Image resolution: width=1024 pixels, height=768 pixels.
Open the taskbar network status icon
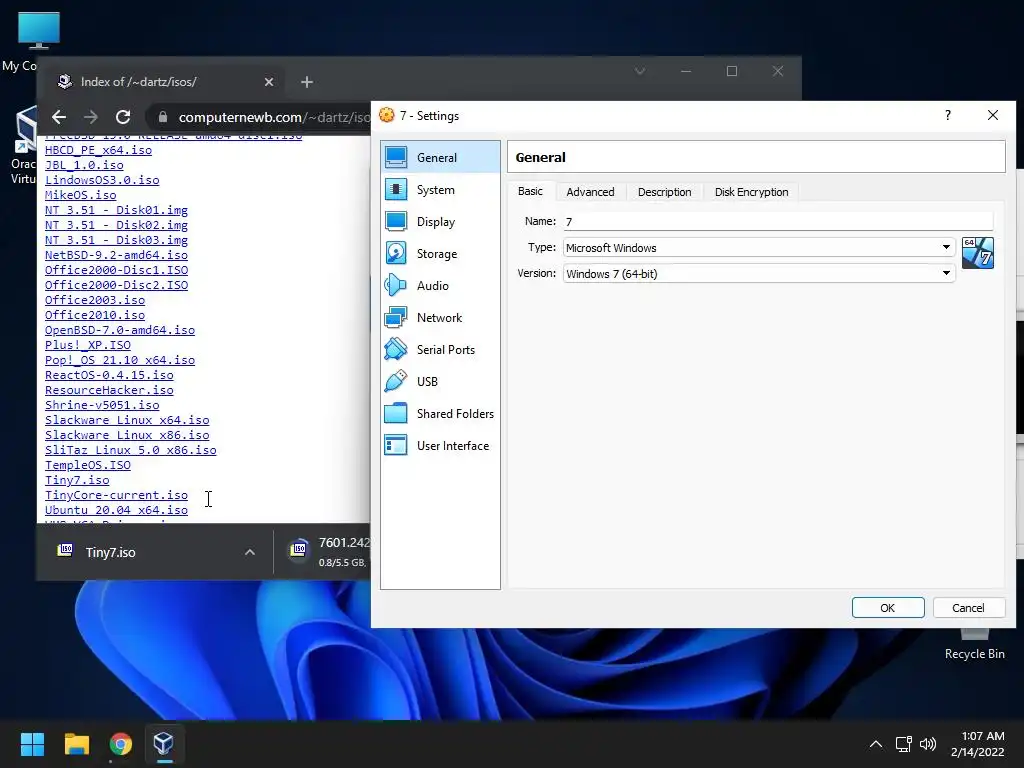903,744
